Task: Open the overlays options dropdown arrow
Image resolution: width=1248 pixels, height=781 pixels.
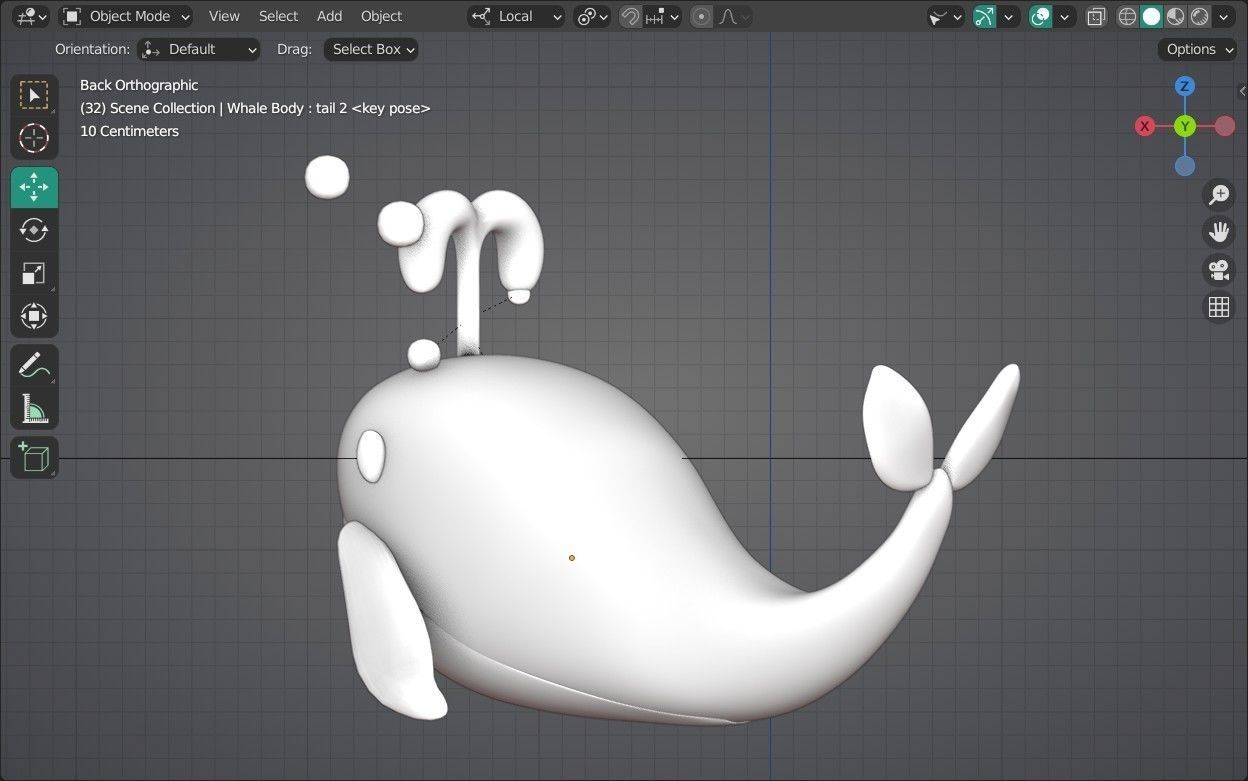Action: click(1065, 16)
